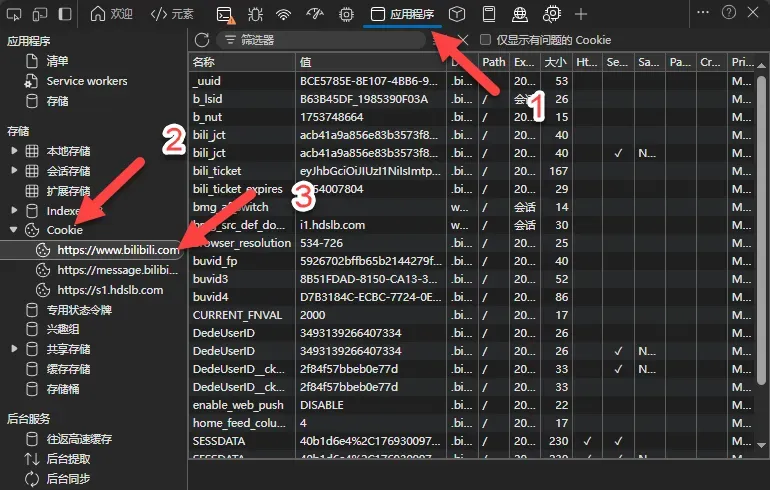Click scrollbar down arrow of cookie table
This screenshot has width=770, height=490.
point(762,445)
